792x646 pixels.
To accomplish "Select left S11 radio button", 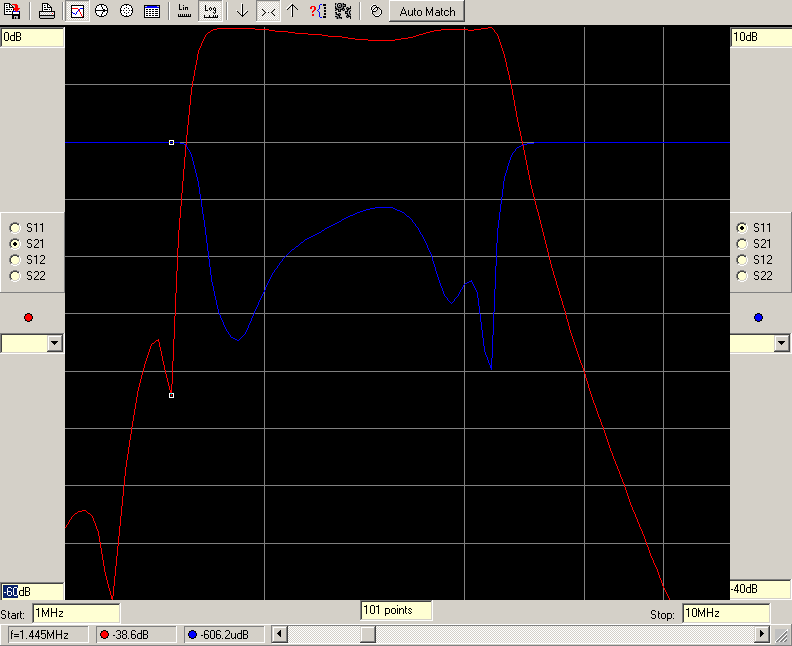I will tap(15, 228).
